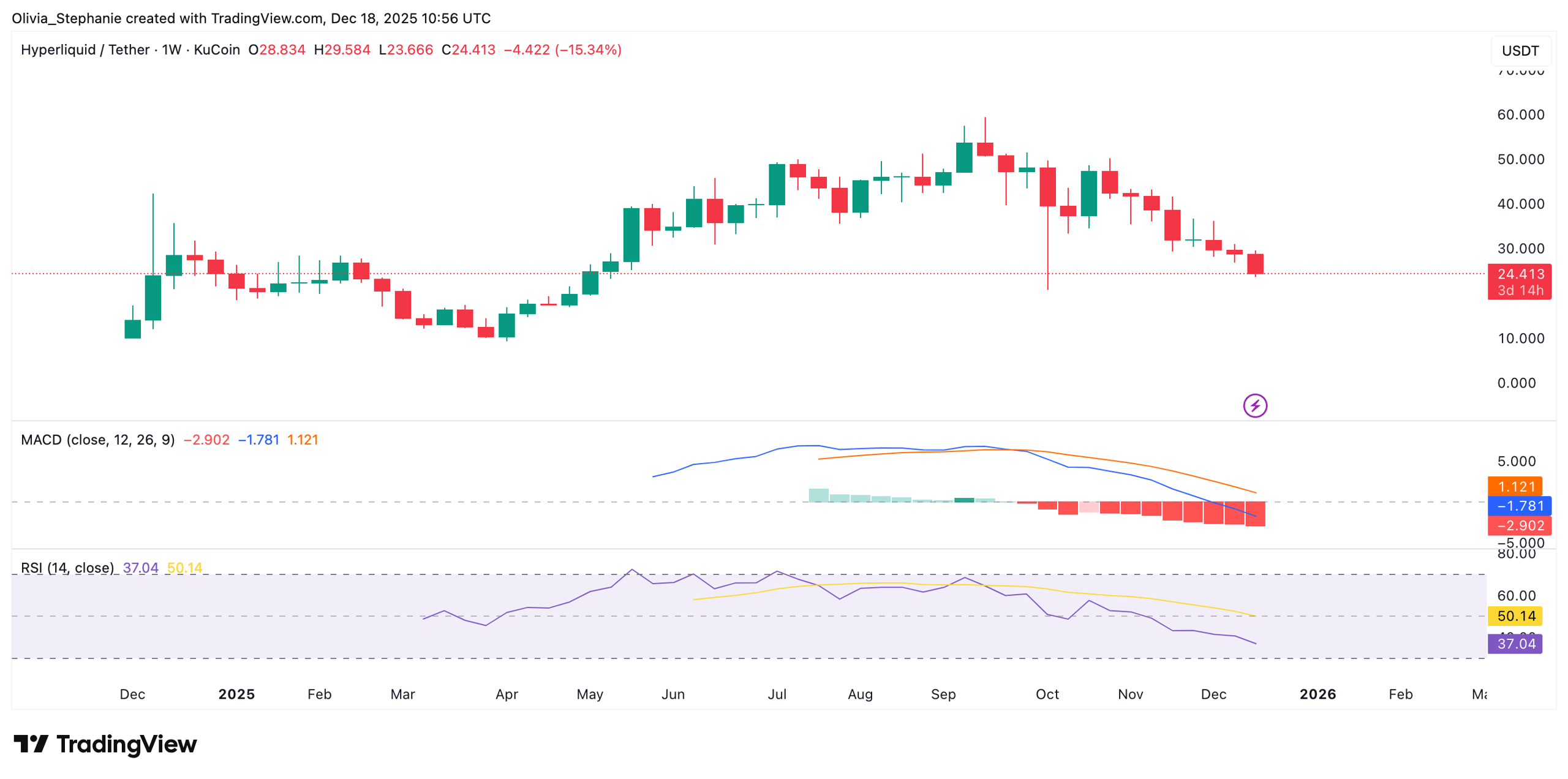Screen dimensions: 1568x779
Task: Click the TradingView logo
Action: (103, 744)
